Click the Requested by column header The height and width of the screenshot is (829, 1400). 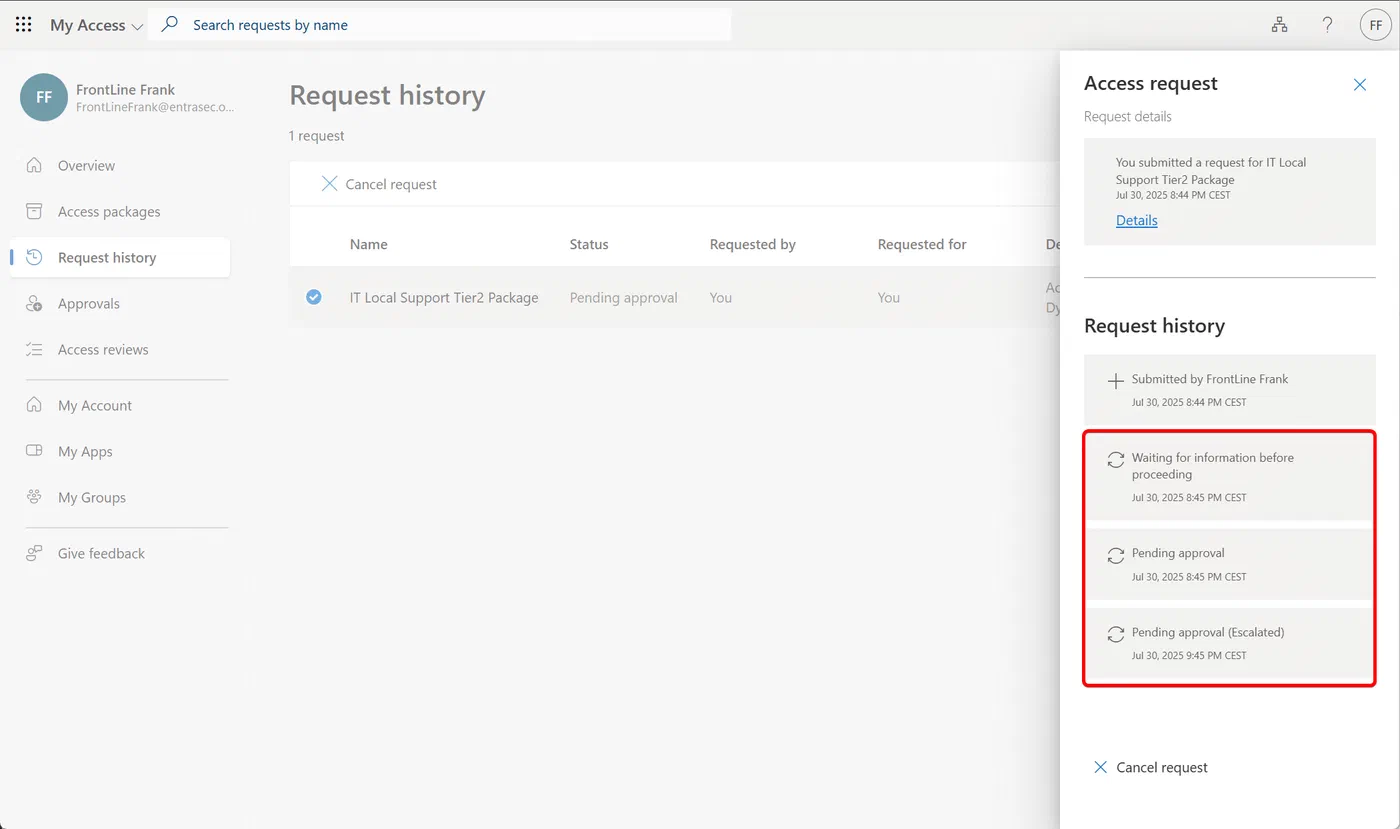point(753,244)
